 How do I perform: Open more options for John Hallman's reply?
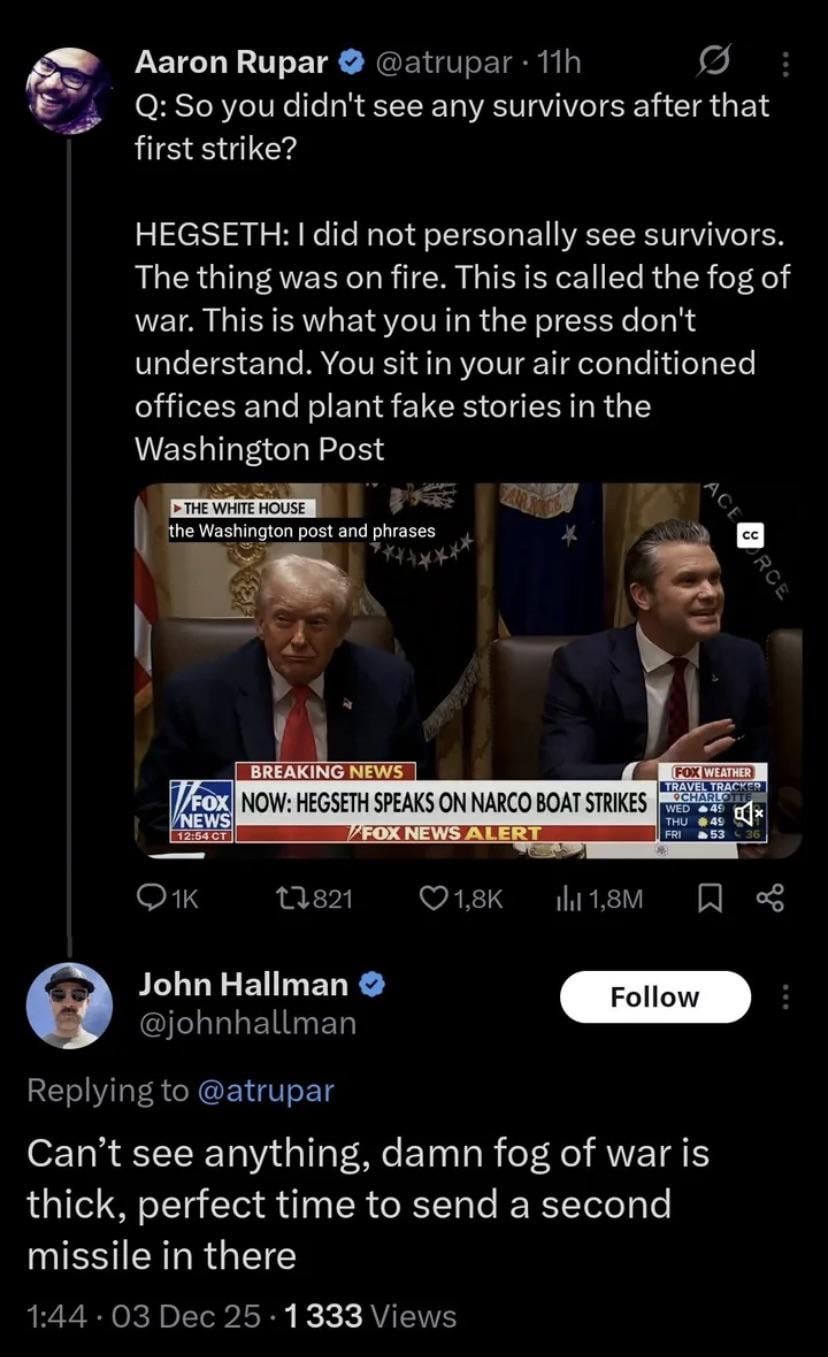(785, 997)
